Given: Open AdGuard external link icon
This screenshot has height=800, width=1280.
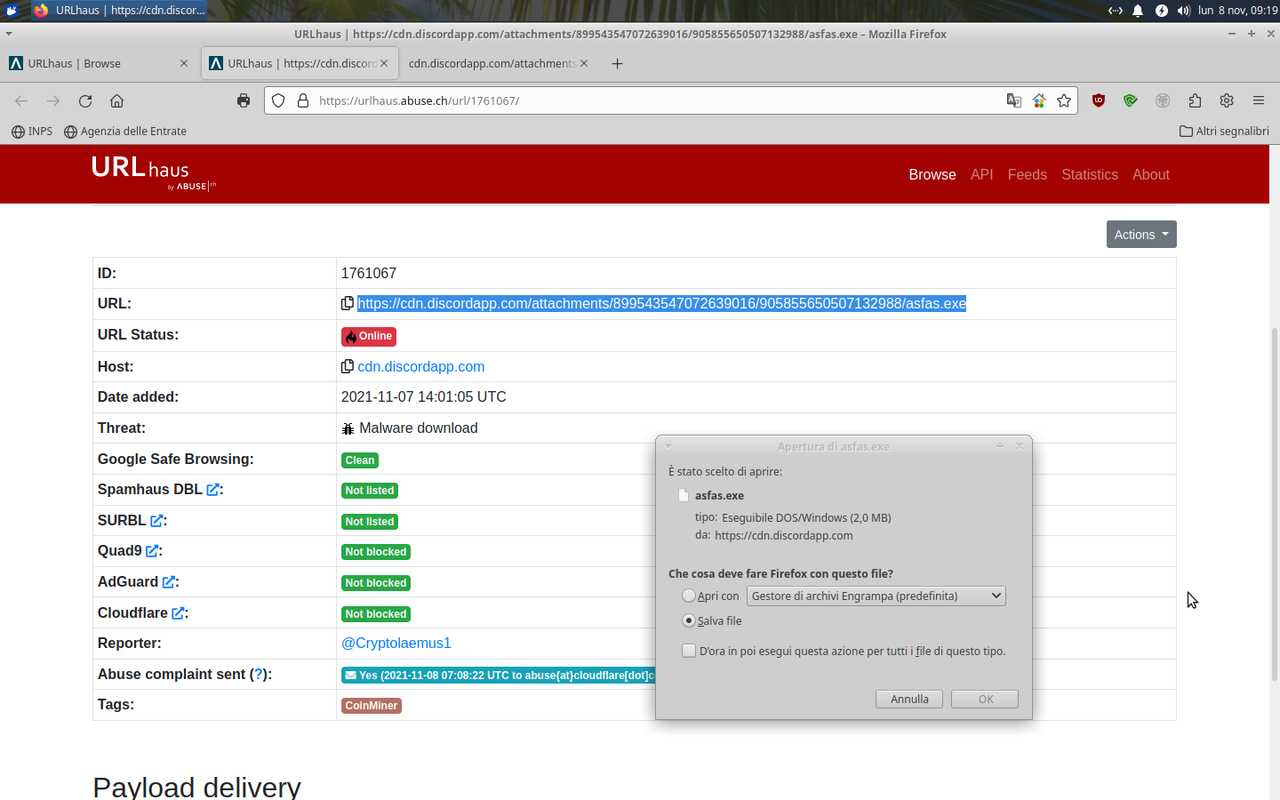Looking at the screenshot, I should pyautogui.click(x=169, y=582).
